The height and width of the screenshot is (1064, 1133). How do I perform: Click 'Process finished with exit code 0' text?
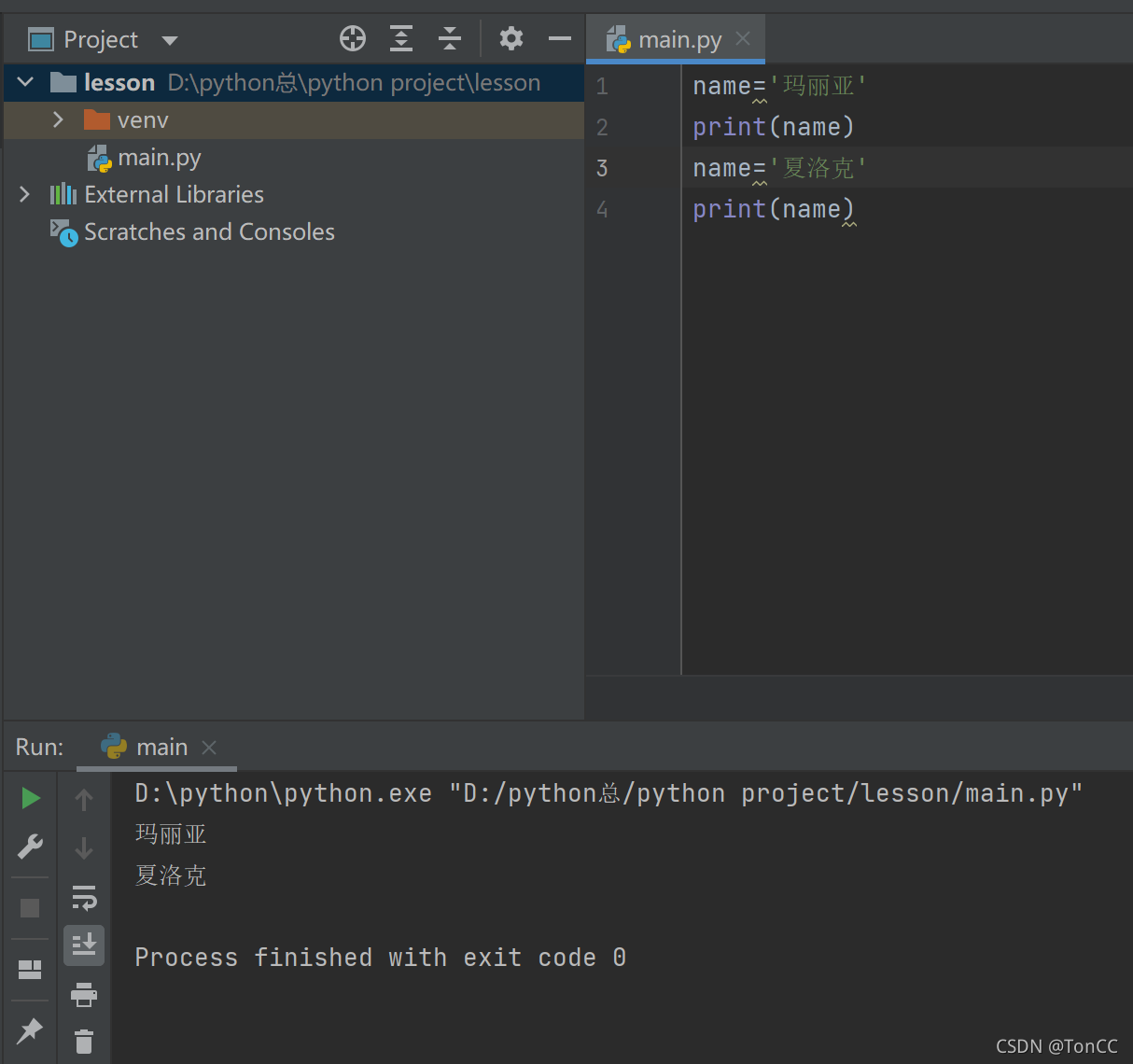point(381,958)
